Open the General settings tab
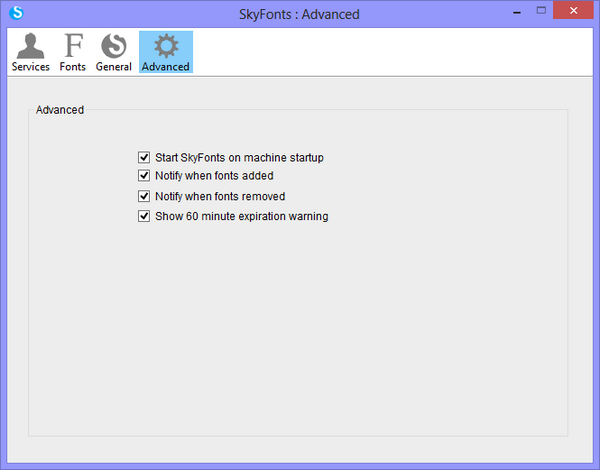 tap(114, 52)
